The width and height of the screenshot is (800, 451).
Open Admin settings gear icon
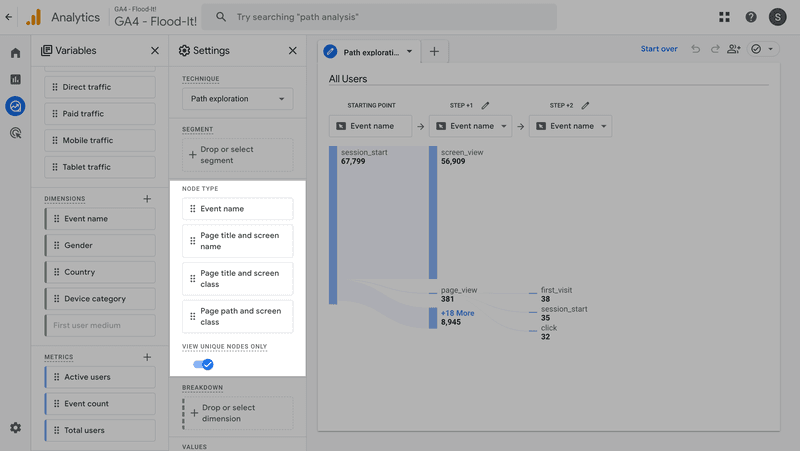pyautogui.click(x=15, y=428)
